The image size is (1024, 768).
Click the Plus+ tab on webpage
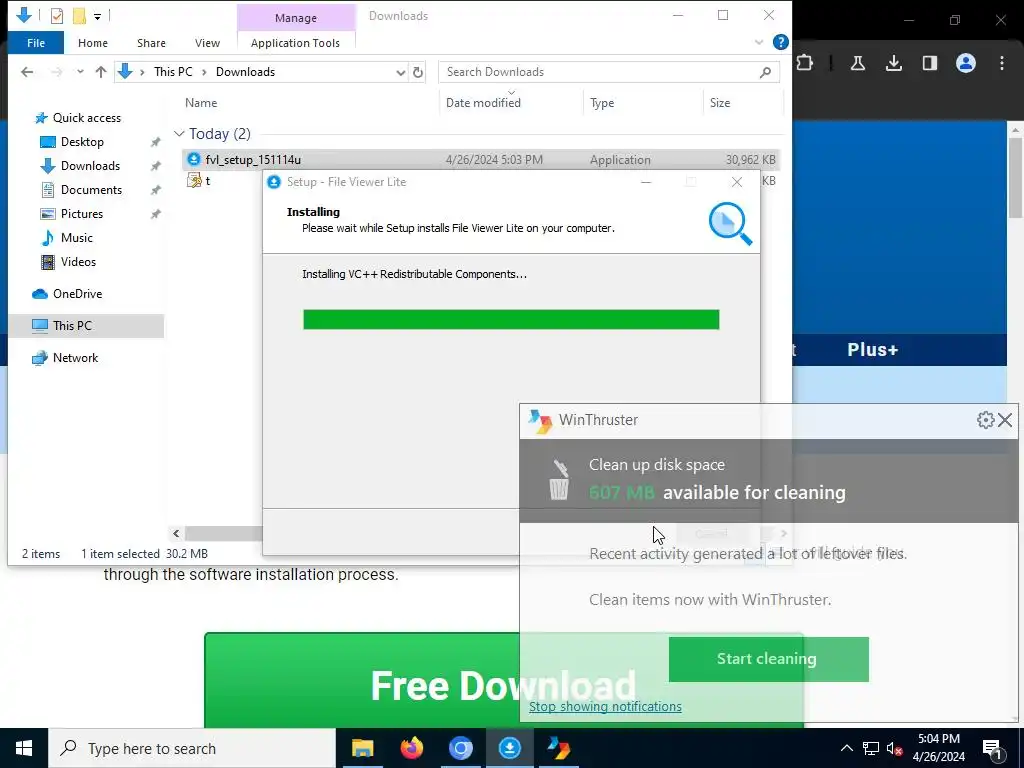pyautogui.click(x=872, y=350)
